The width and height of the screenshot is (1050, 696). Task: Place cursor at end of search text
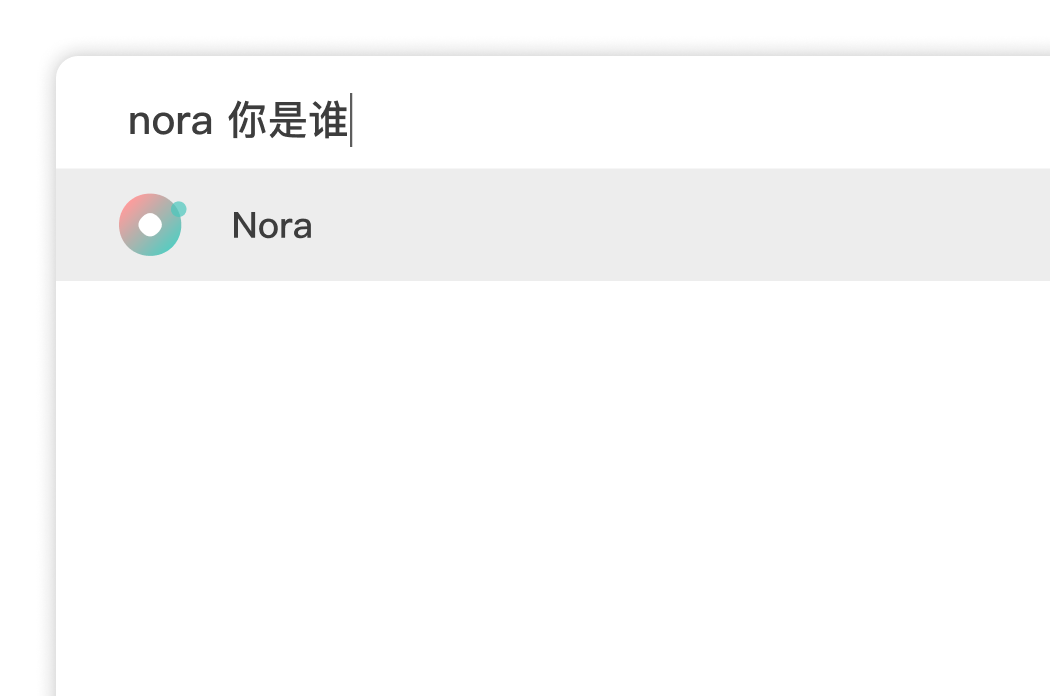pos(351,121)
